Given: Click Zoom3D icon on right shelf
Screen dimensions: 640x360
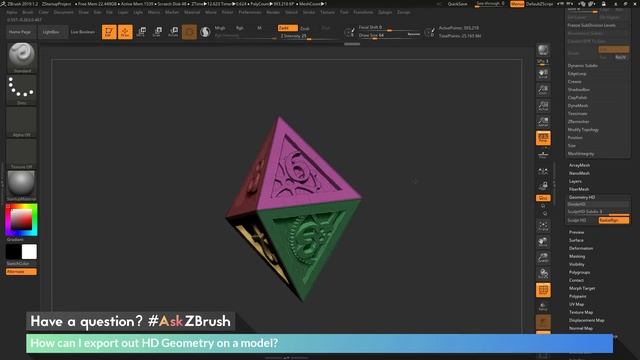Looking at the screenshot, I should click(x=543, y=258).
